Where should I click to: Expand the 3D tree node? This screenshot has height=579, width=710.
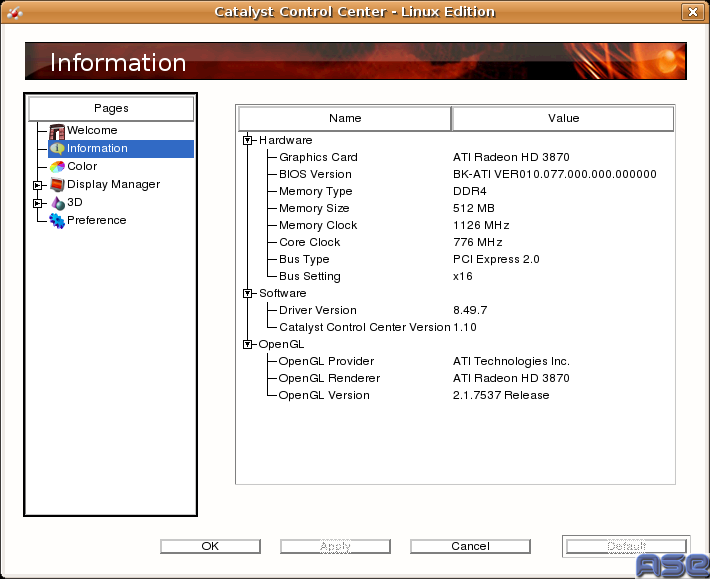point(38,203)
